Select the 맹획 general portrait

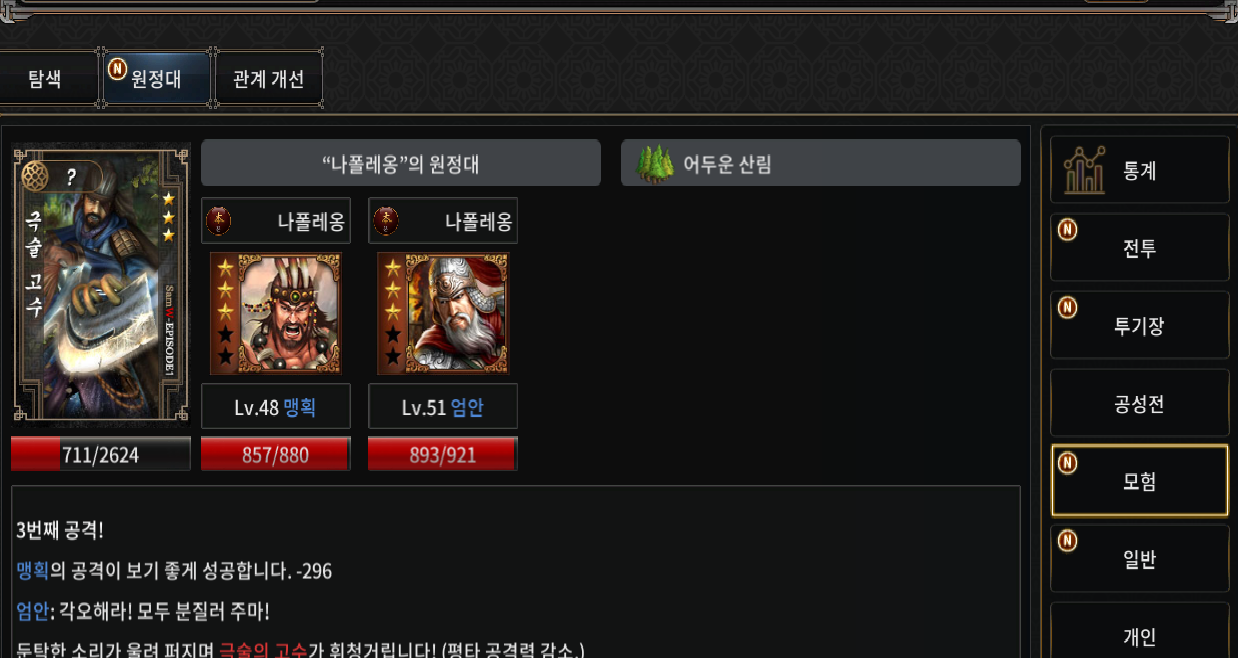point(275,314)
